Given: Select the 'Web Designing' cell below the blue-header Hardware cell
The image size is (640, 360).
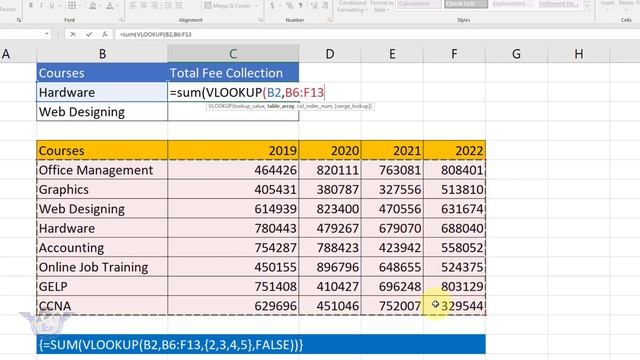Looking at the screenshot, I should click(102, 112).
